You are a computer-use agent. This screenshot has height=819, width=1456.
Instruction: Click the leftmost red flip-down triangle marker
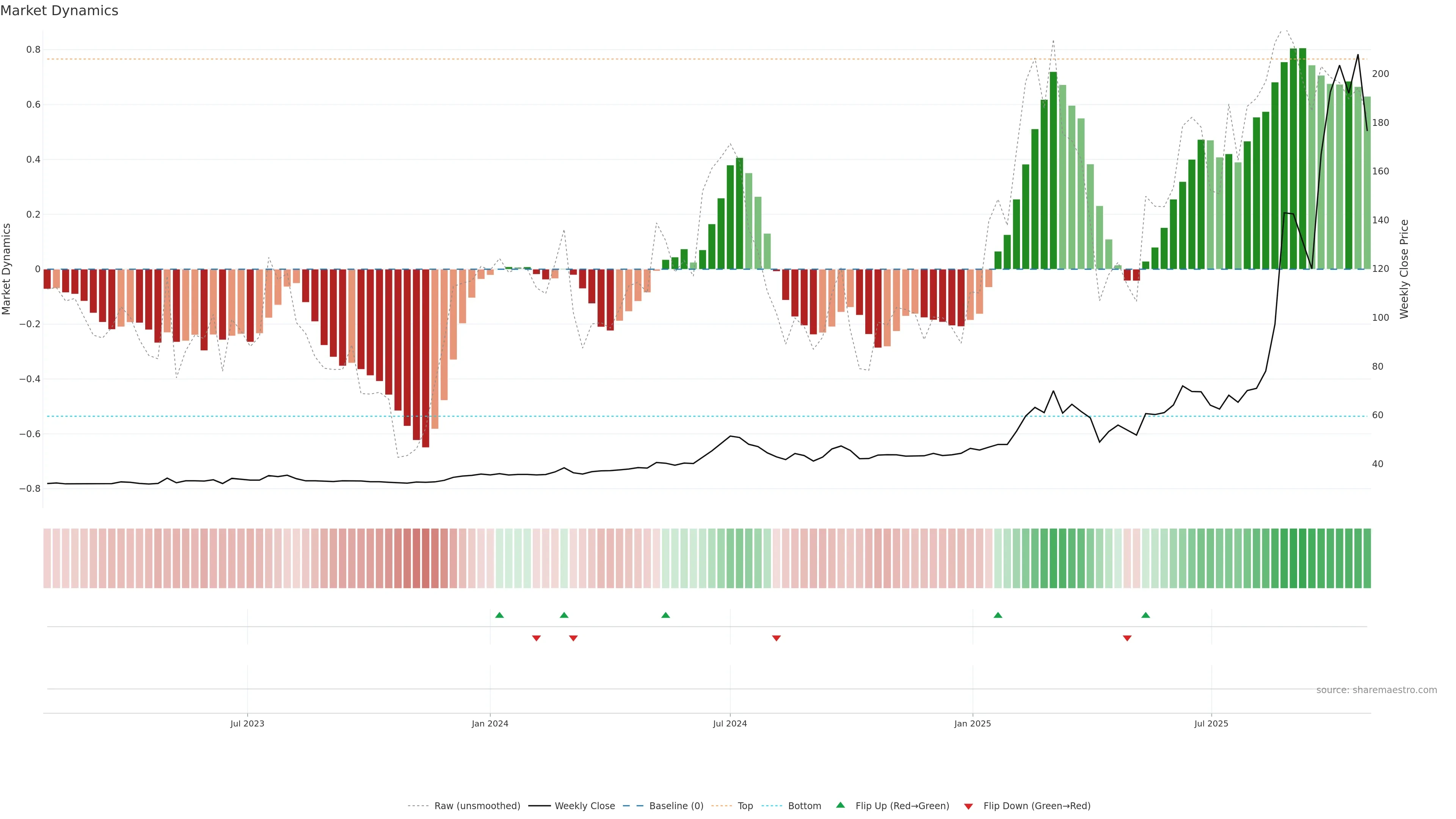click(x=537, y=638)
